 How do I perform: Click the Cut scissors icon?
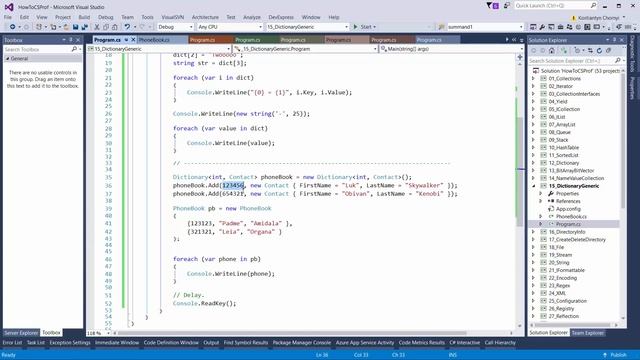point(97,27)
